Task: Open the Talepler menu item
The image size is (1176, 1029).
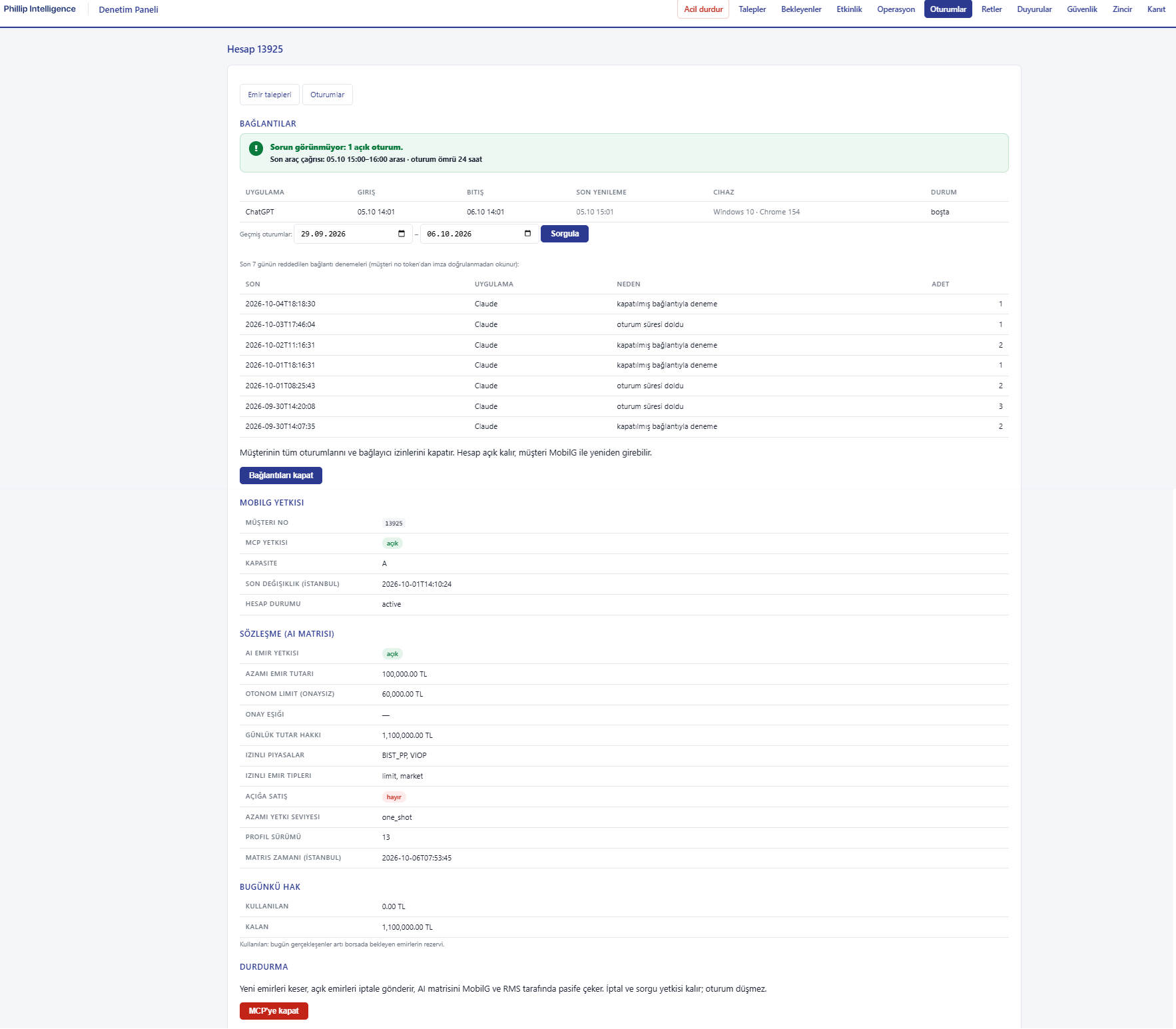Action: point(752,9)
